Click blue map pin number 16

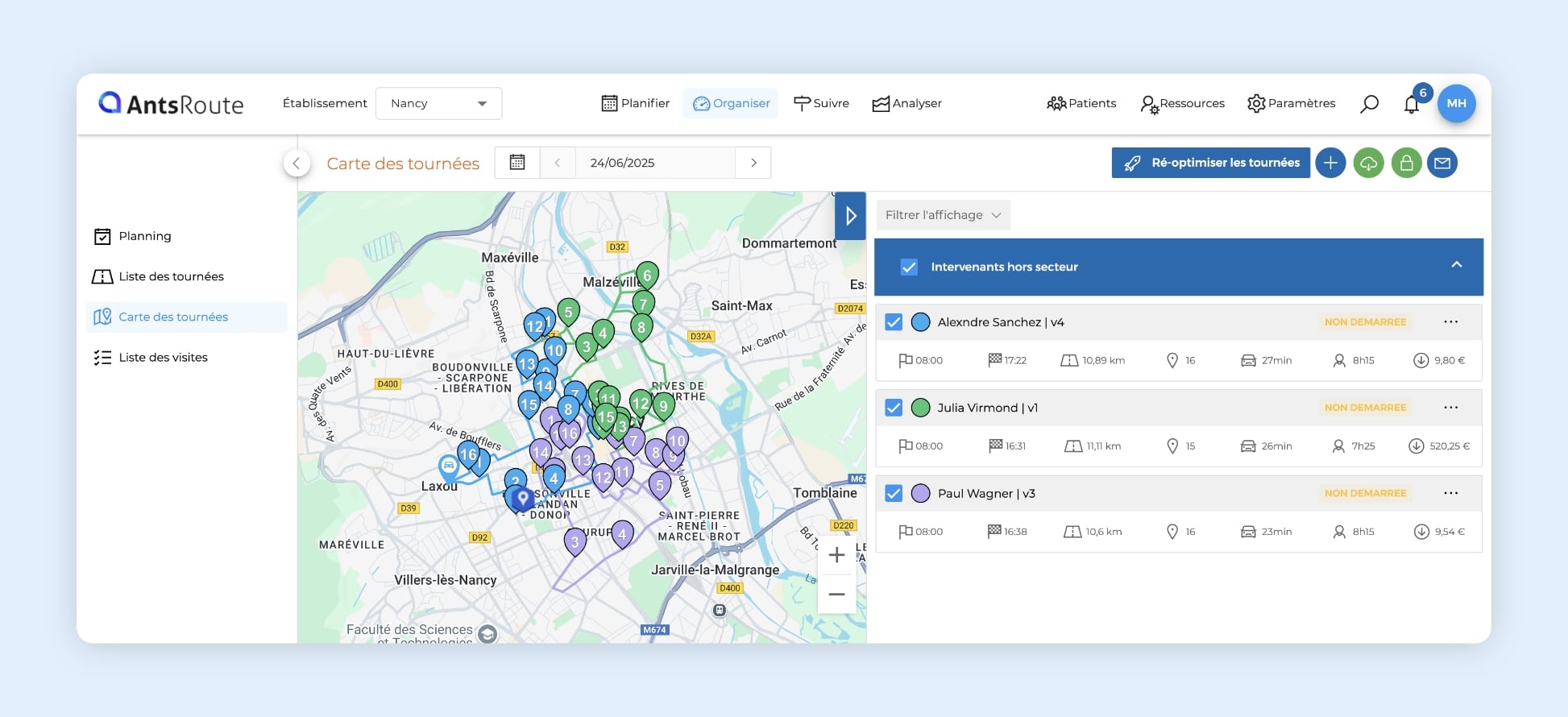[x=468, y=455]
